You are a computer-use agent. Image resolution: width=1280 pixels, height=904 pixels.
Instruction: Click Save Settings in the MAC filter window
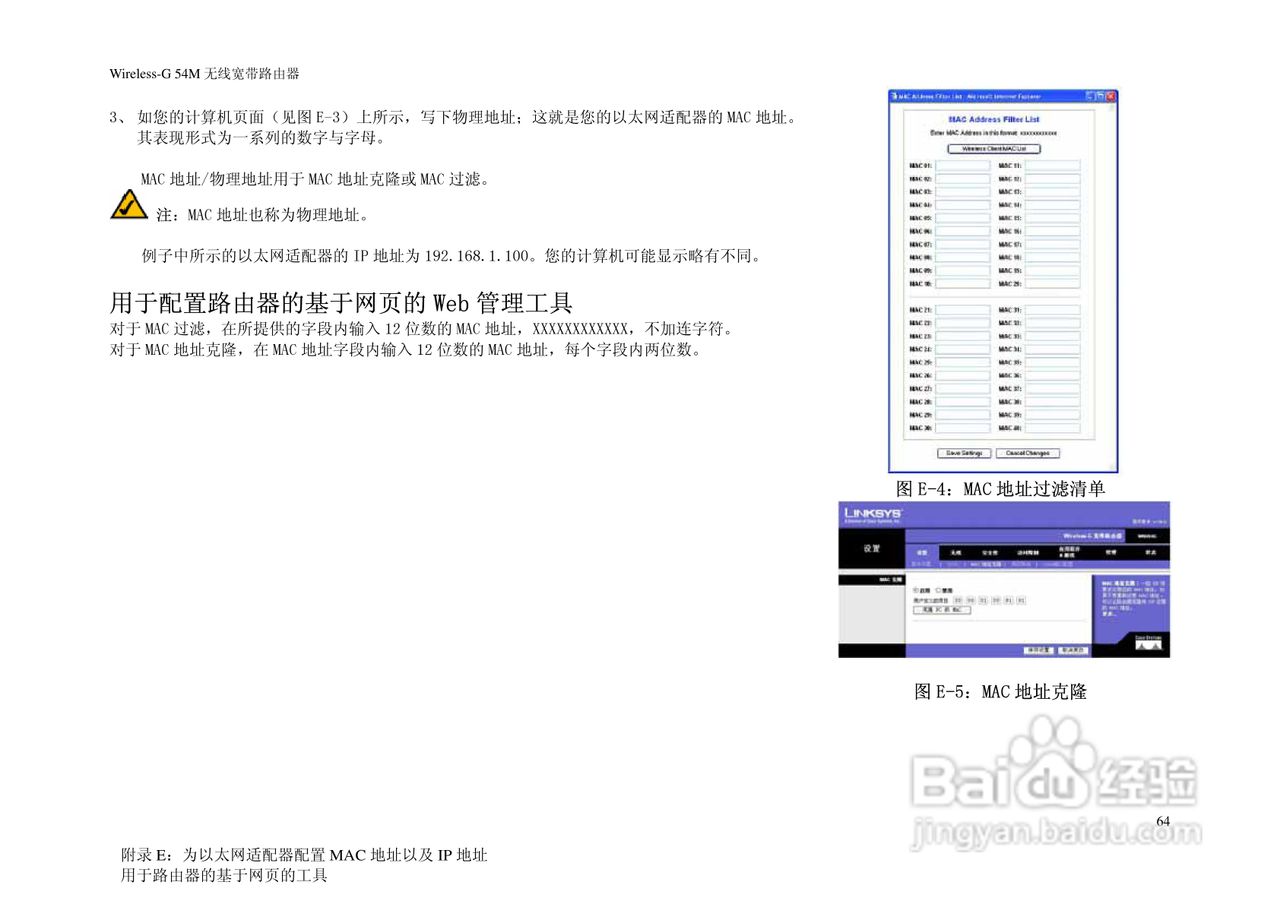point(965,451)
